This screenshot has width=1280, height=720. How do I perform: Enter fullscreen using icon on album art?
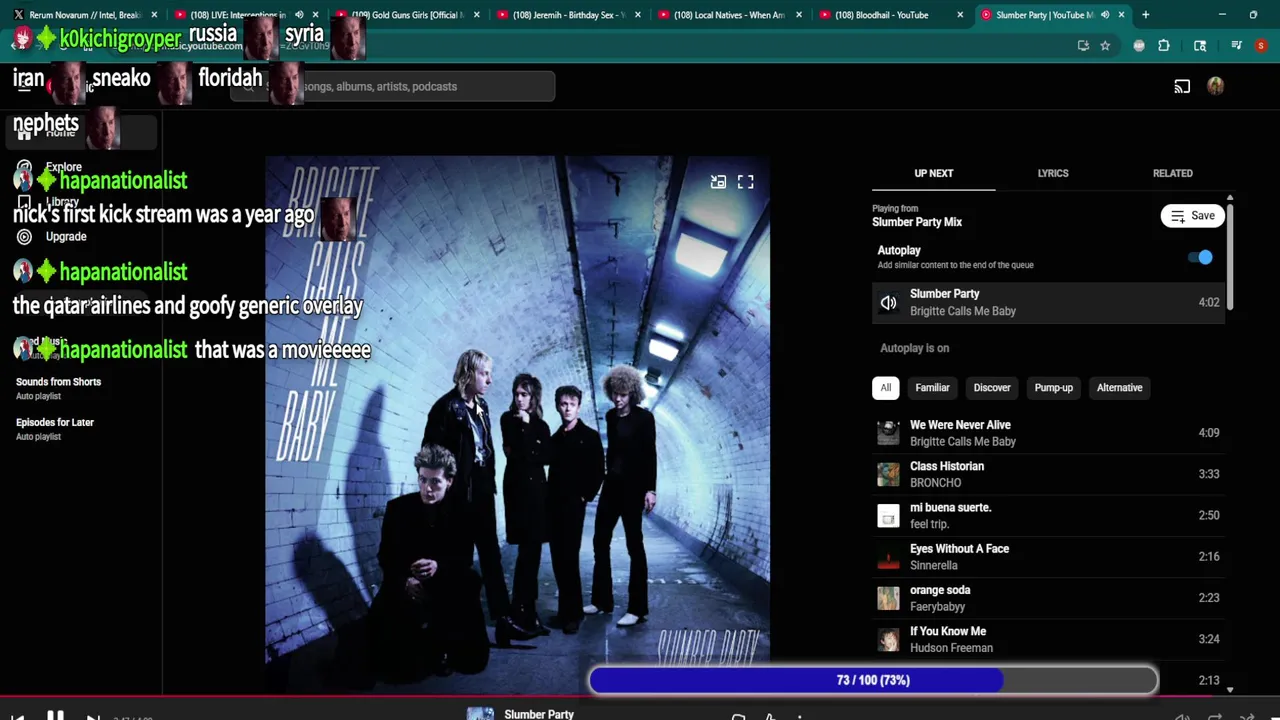pyautogui.click(x=746, y=182)
